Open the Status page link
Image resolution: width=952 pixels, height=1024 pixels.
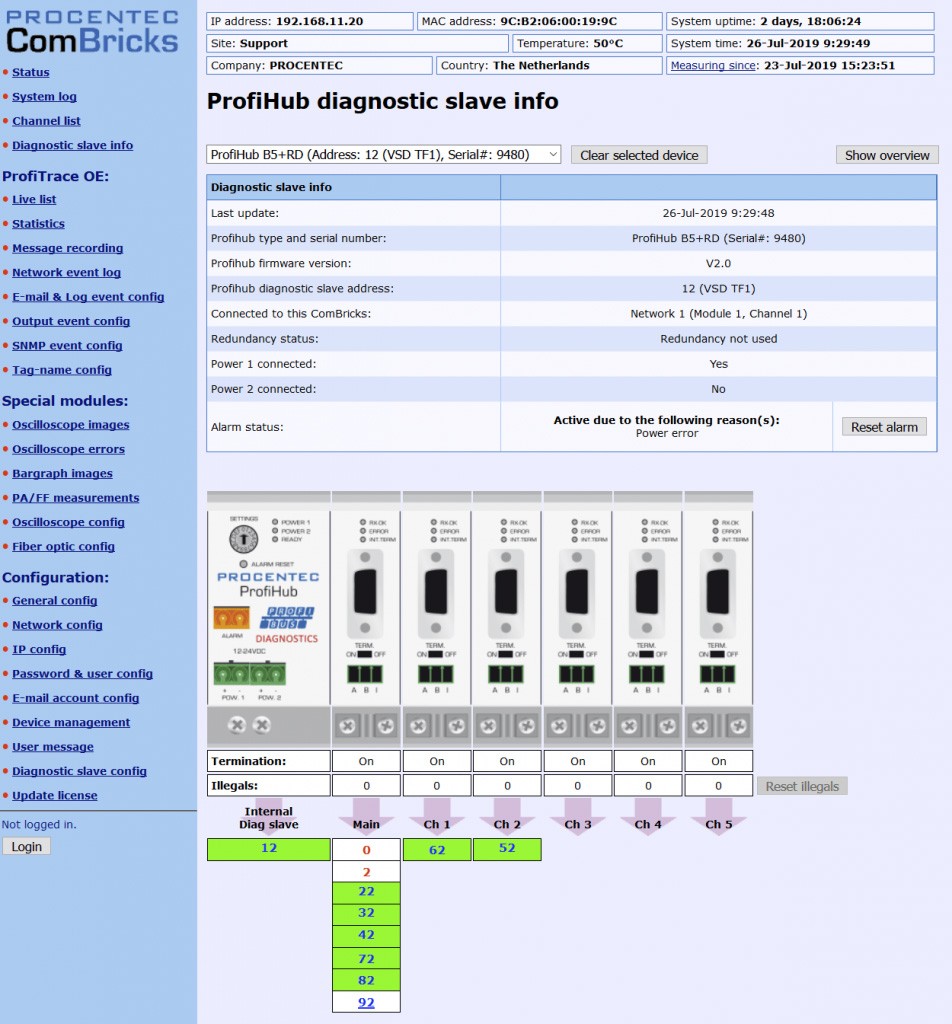(x=31, y=72)
